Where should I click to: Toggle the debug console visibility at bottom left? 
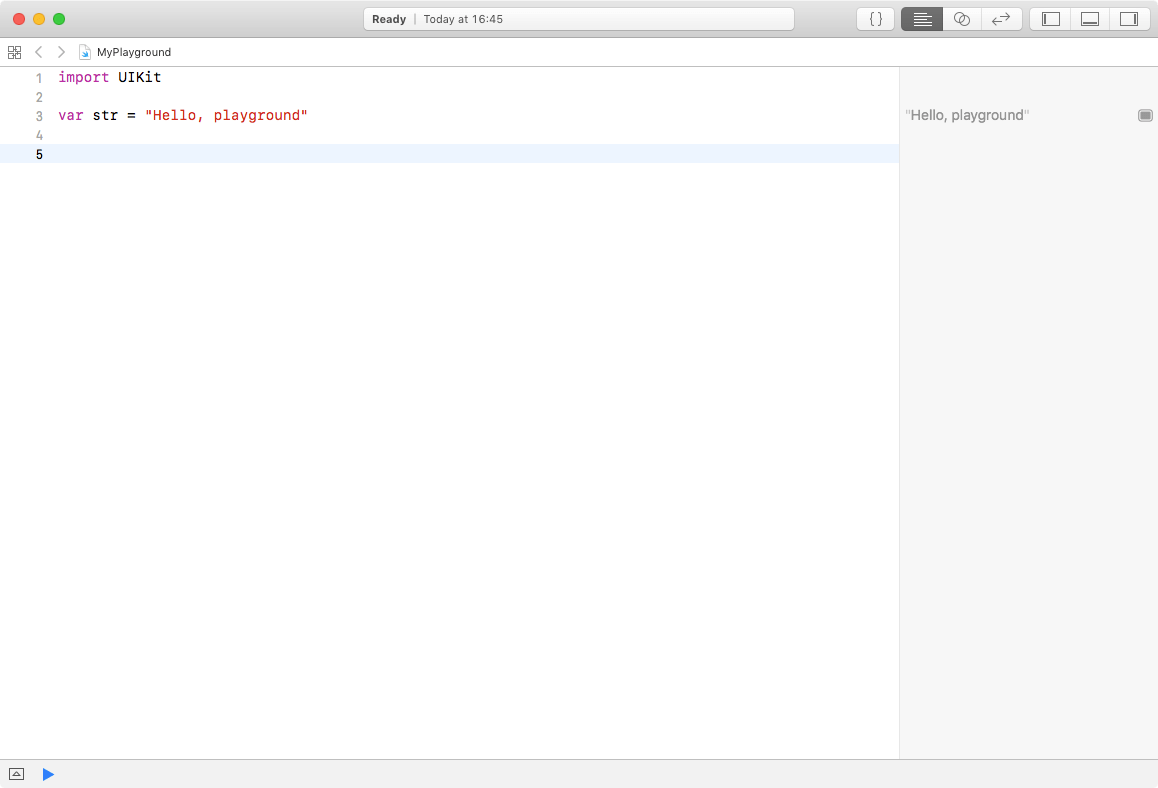pos(16,774)
